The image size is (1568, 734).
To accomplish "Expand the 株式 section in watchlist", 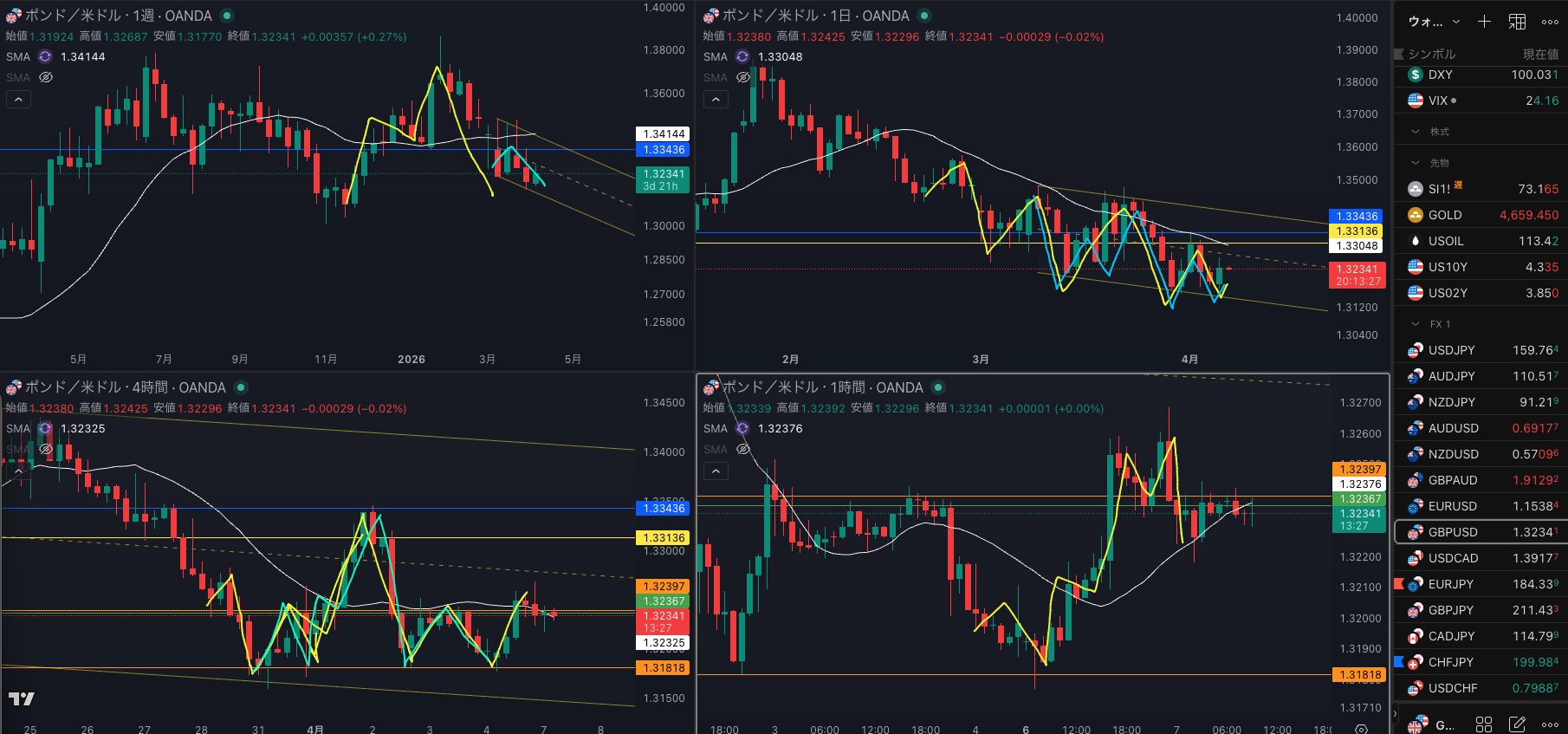I will 1416,132.
